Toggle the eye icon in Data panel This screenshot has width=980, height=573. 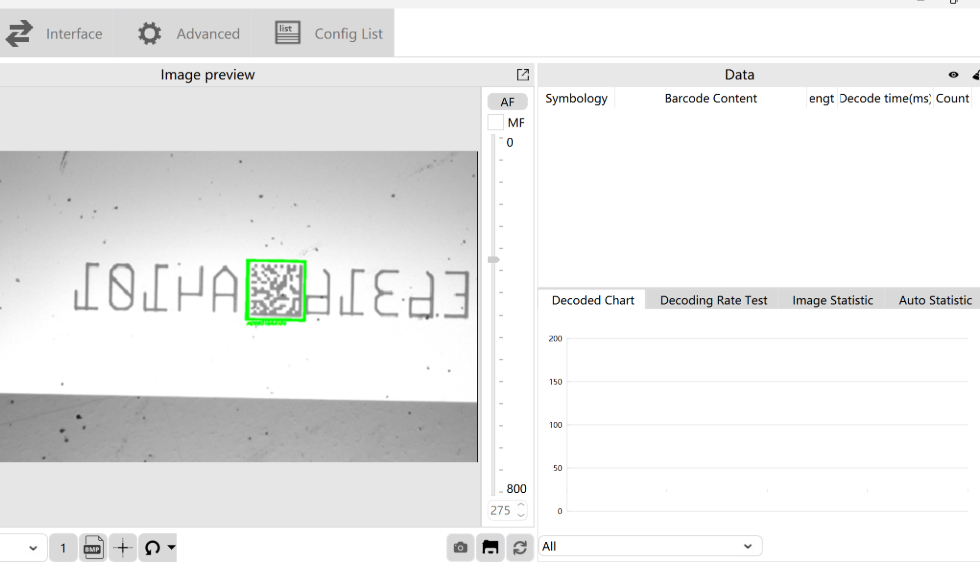(x=953, y=75)
